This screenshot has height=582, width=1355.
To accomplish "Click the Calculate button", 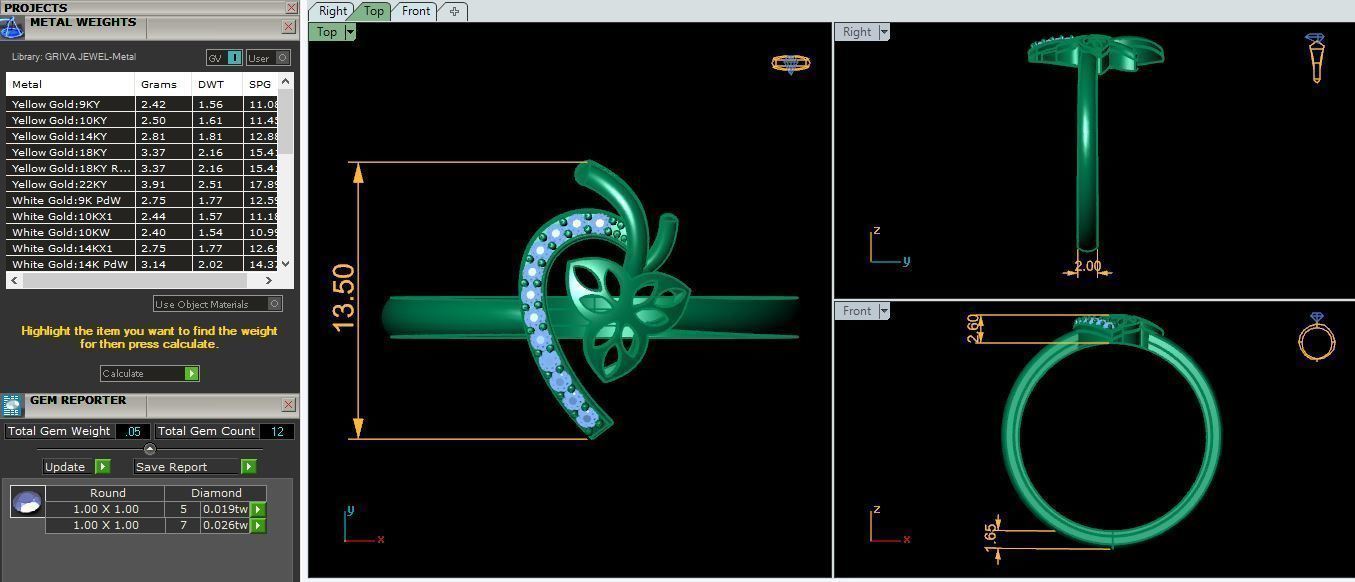I will (150, 373).
